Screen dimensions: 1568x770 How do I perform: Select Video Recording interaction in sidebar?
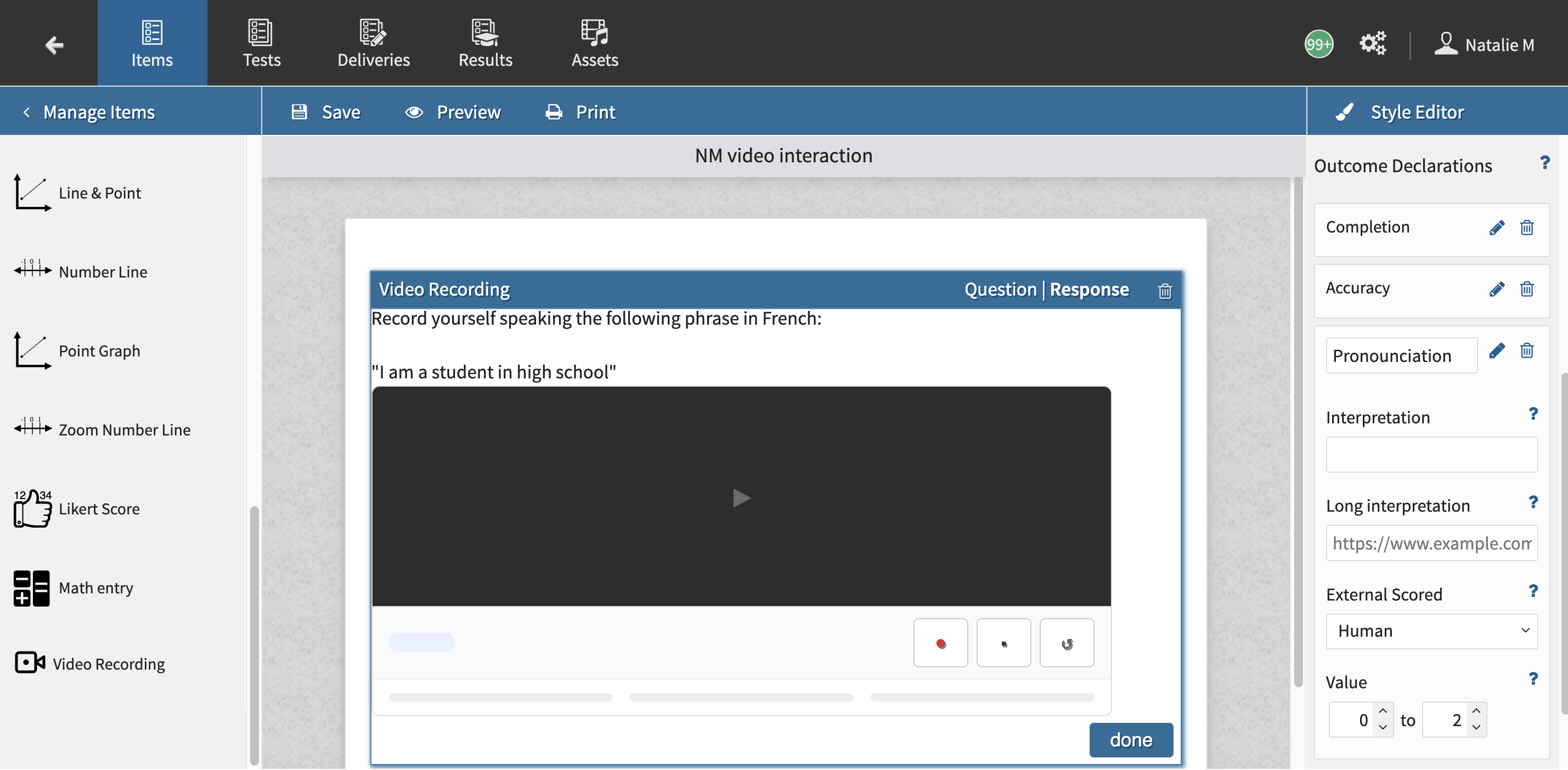coord(89,663)
